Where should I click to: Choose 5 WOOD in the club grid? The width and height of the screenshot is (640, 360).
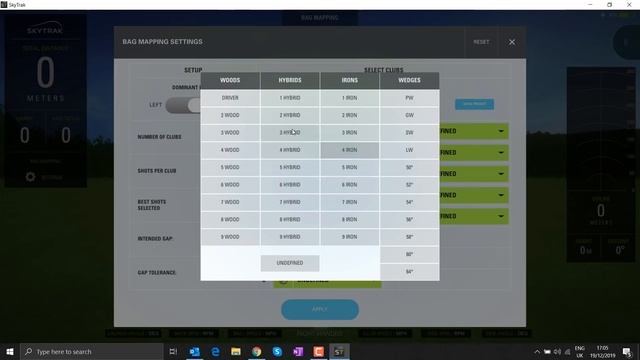tap(230, 167)
